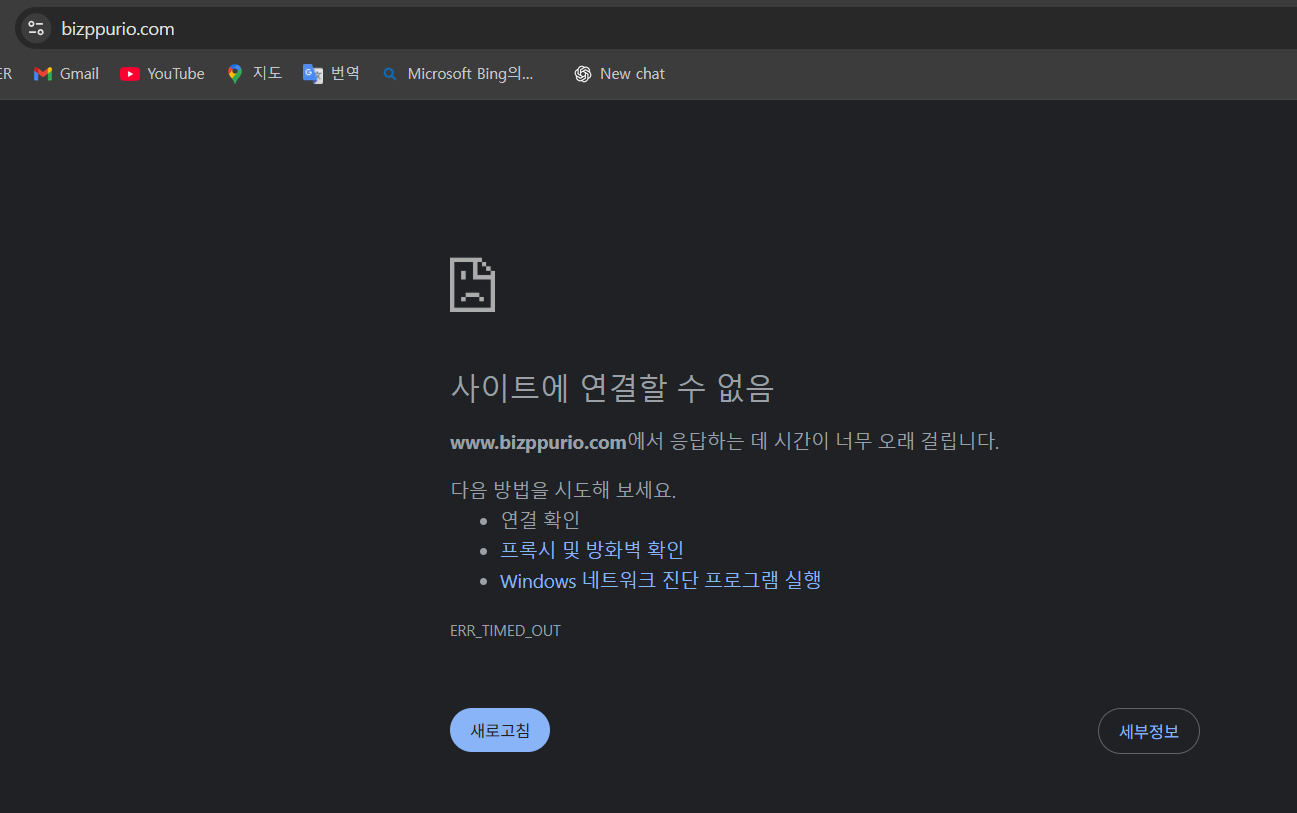1297x813 pixels.
Task: Click the Gmail envelope icon in bookmarks bar
Action: coord(42,74)
